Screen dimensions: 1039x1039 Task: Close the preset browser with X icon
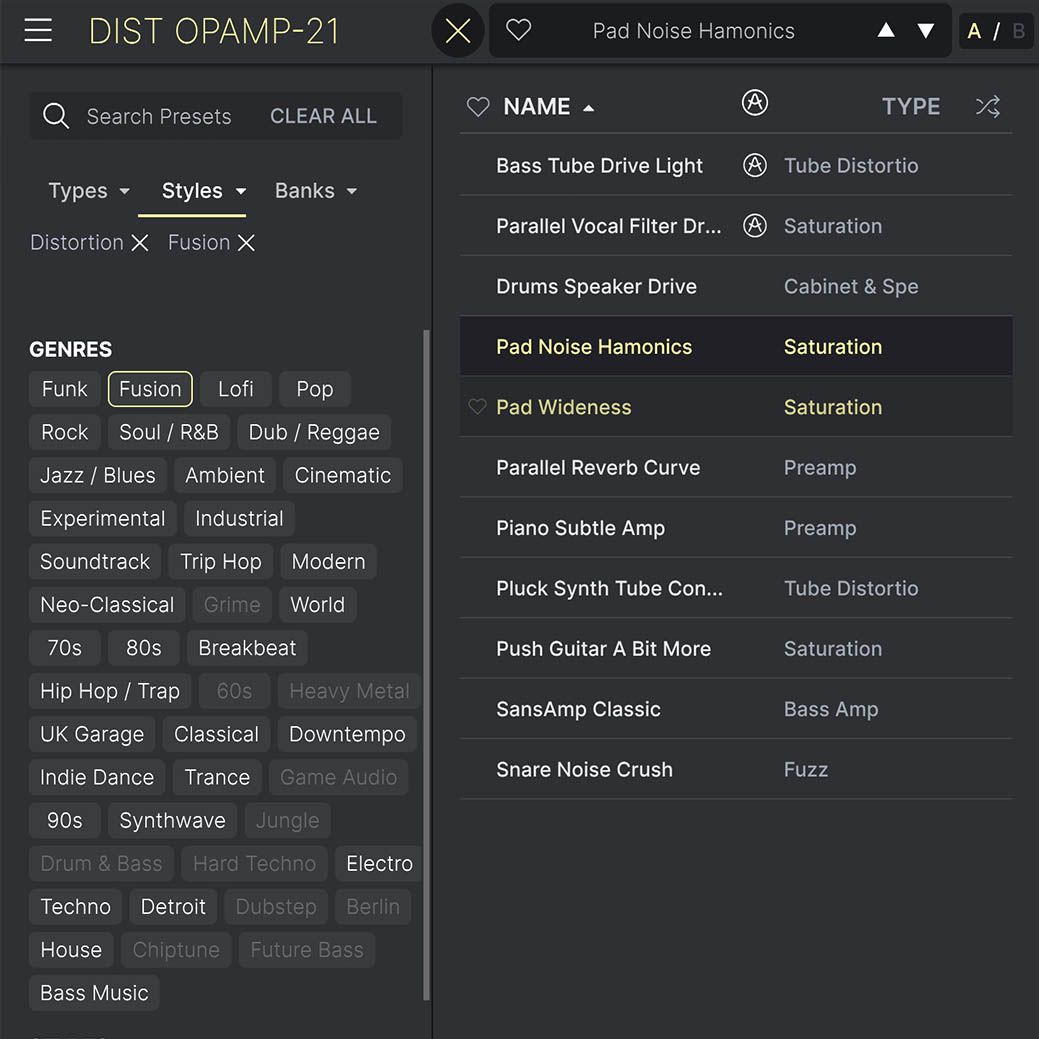tap(458, 31)
